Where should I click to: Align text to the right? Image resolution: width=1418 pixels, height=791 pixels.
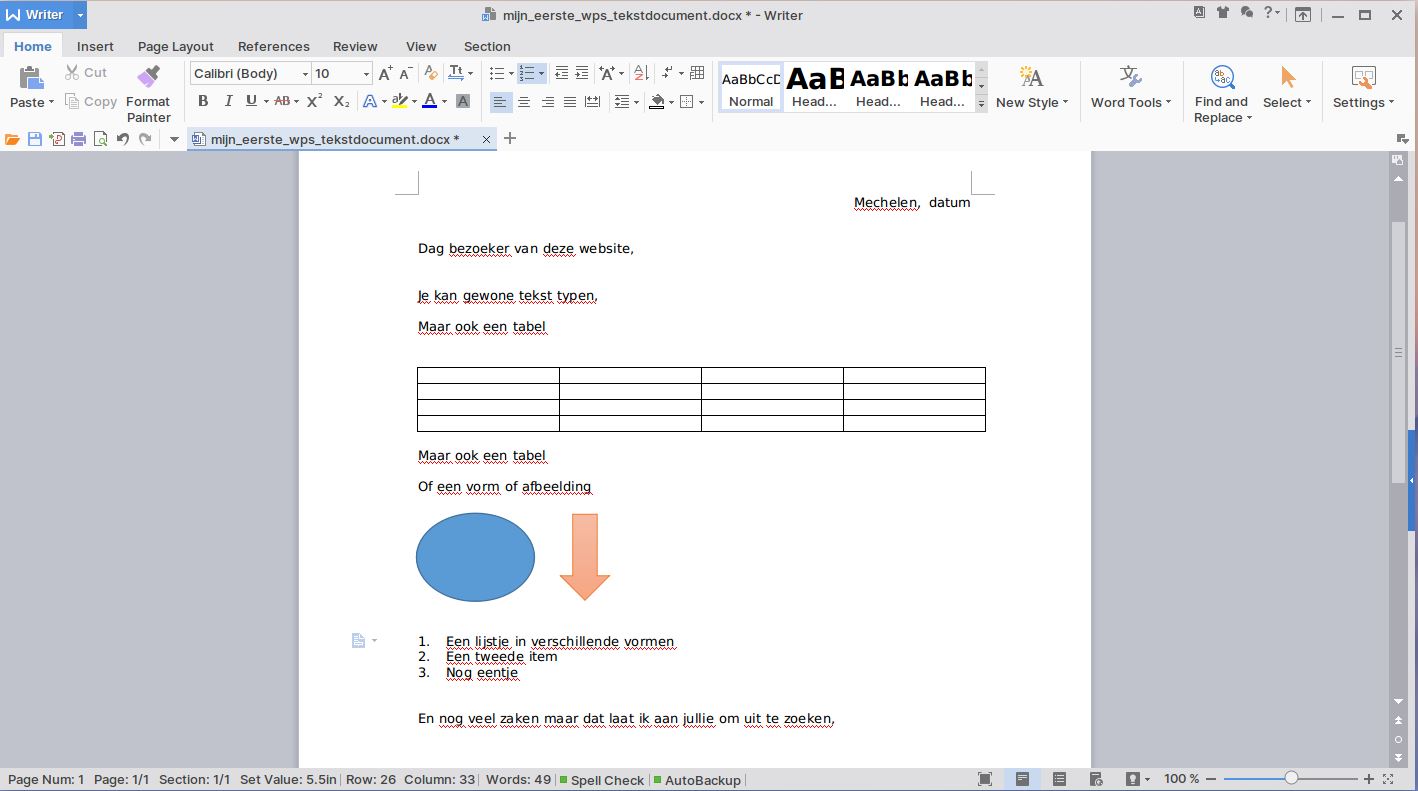[547, 102]
